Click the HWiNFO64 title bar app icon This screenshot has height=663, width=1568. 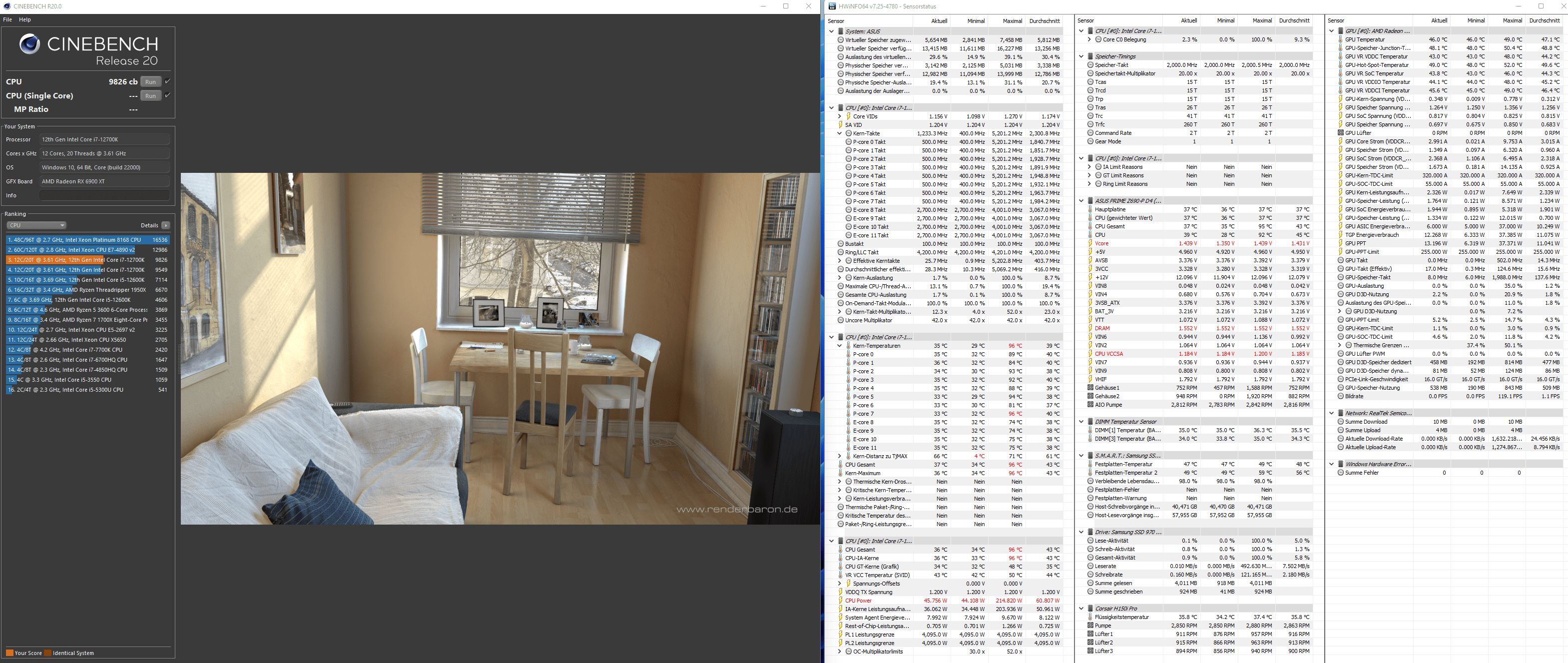click(833, 6)
